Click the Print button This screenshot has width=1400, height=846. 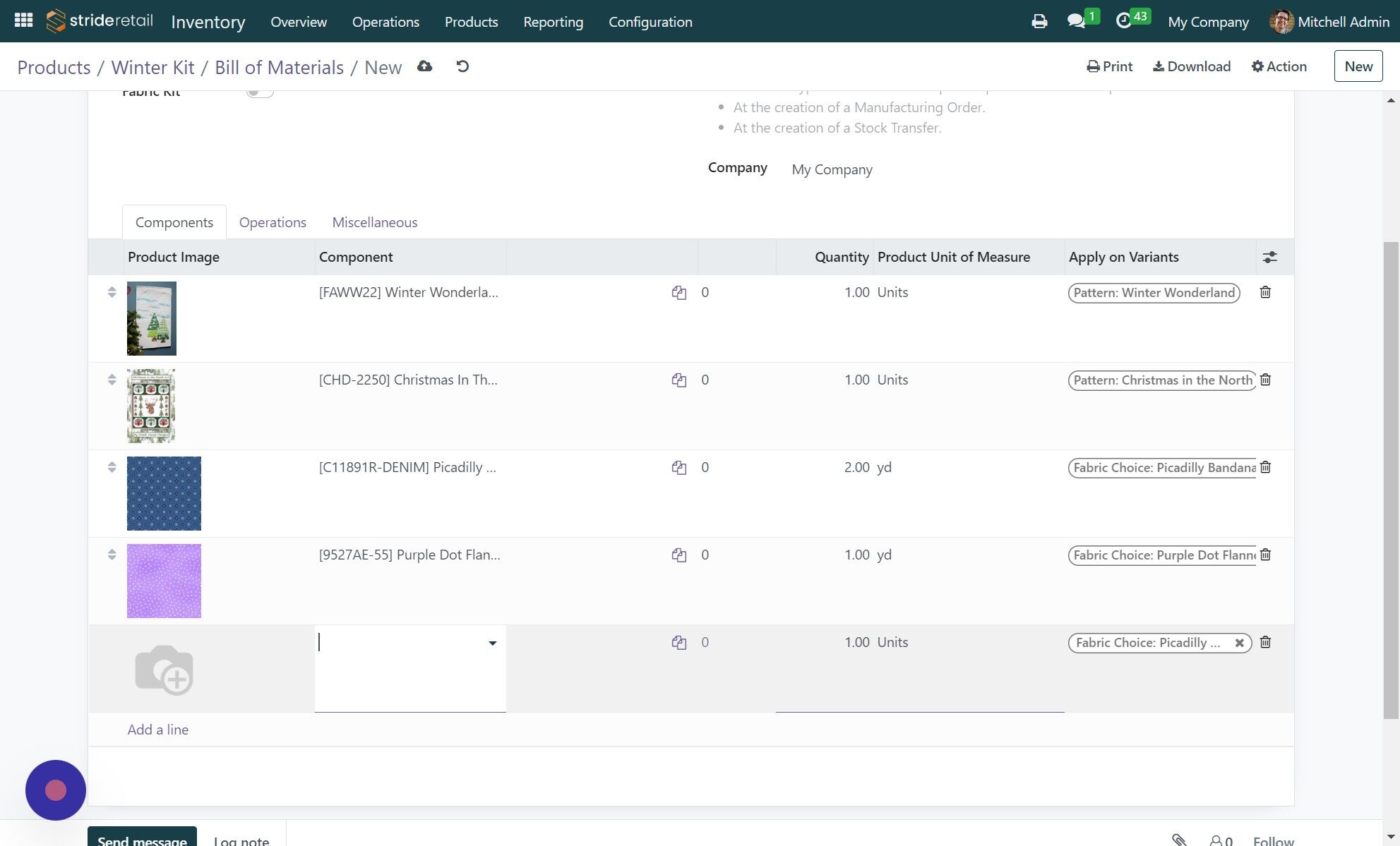click(x=1109, y=66)
